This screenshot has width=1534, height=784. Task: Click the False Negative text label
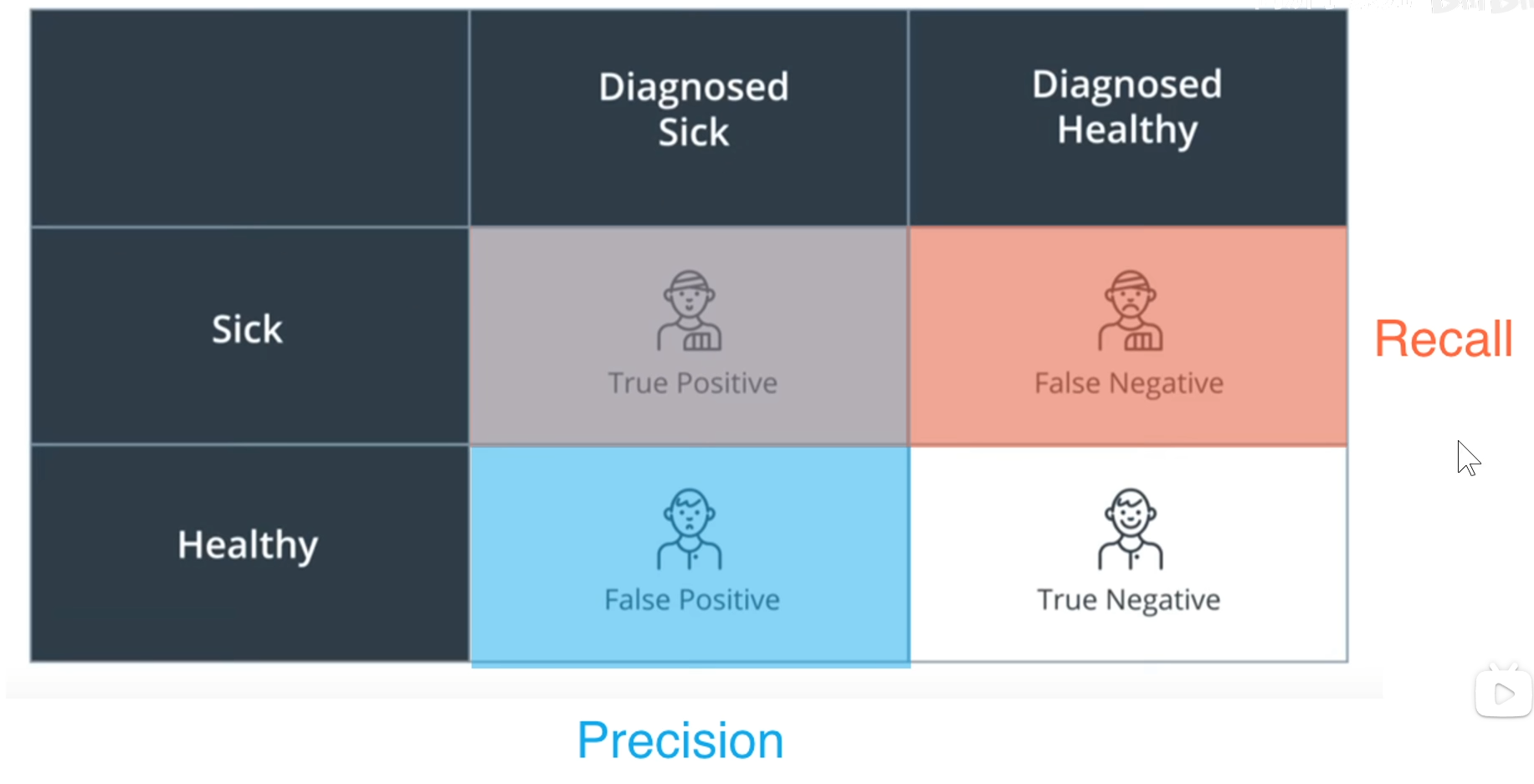(1129, 383)
